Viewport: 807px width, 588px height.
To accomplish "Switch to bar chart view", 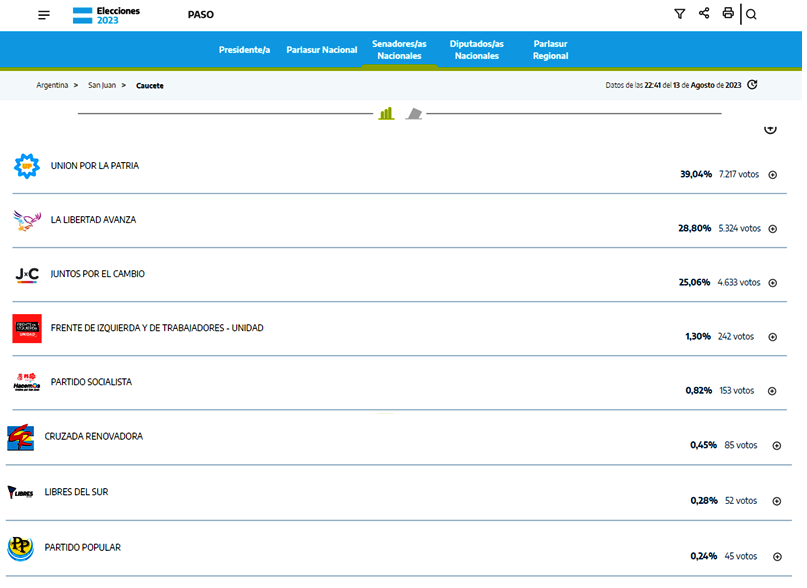I will click(x=386, y=114).
